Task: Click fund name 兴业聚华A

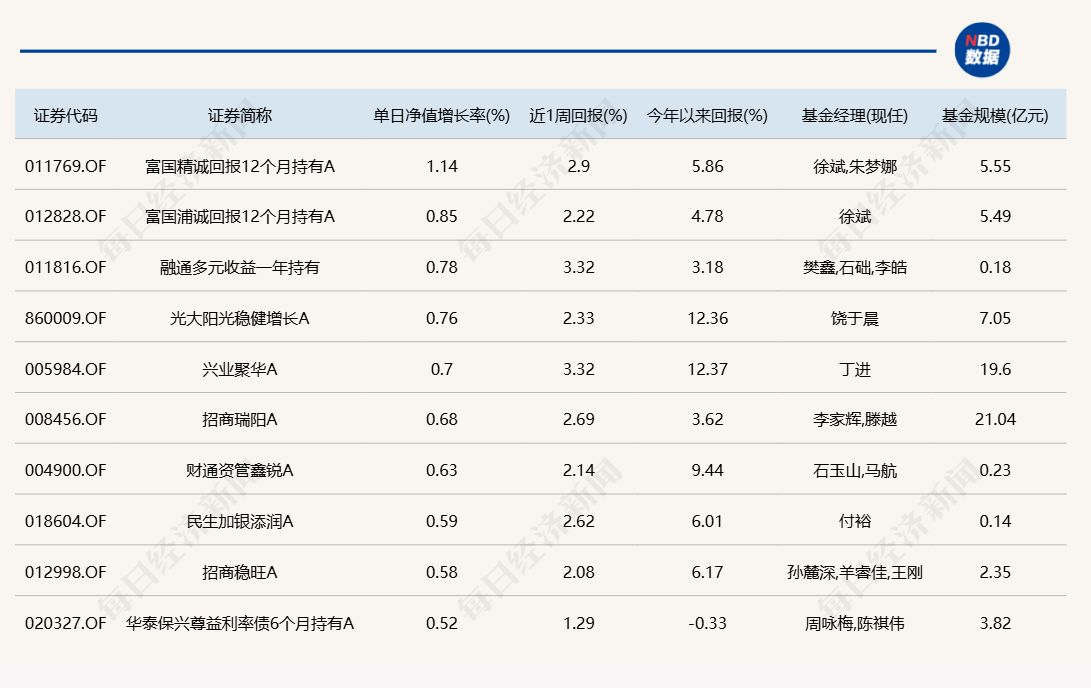Action: pos(240,370)
